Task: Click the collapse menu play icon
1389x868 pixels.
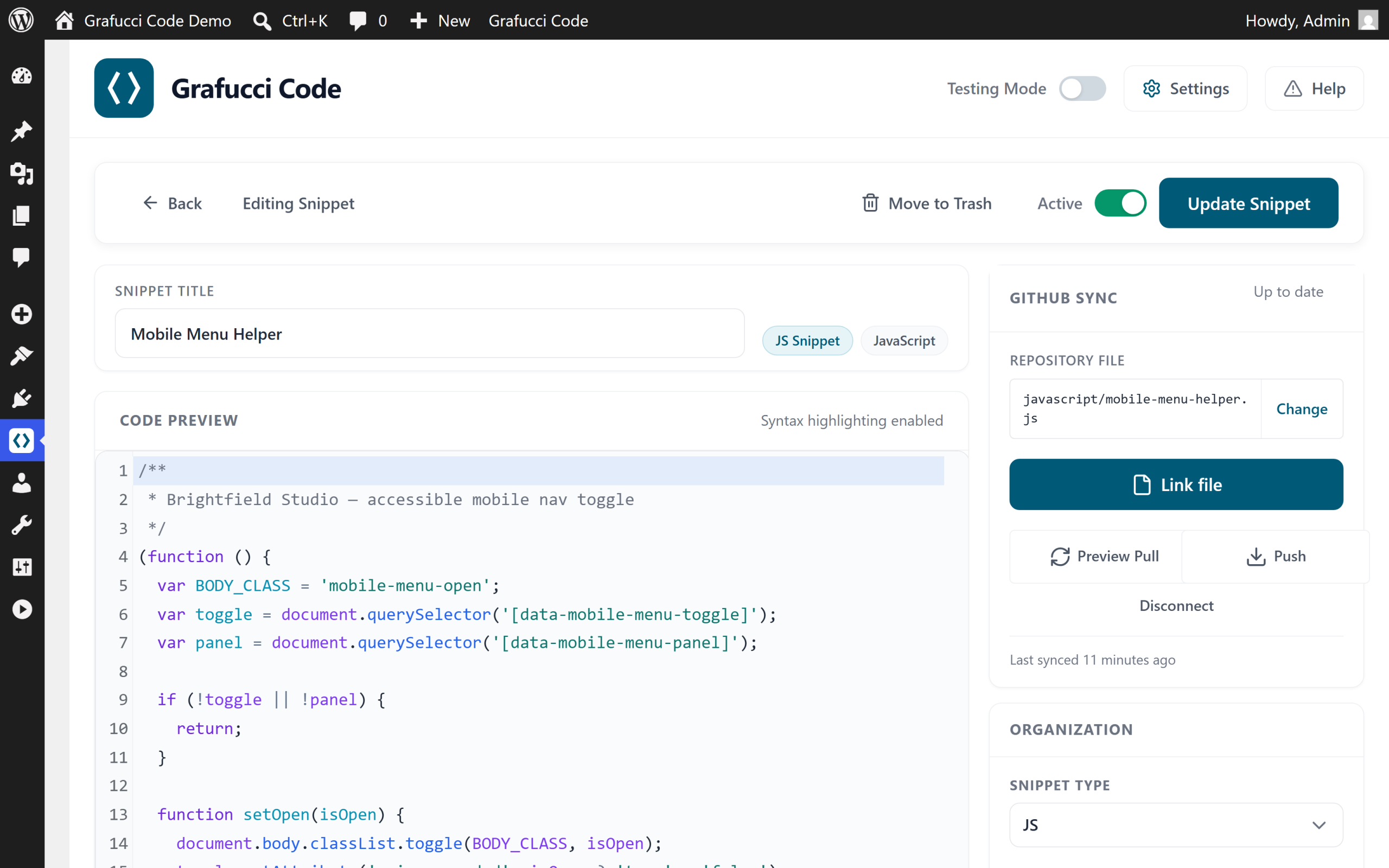Action: (22, 609)
